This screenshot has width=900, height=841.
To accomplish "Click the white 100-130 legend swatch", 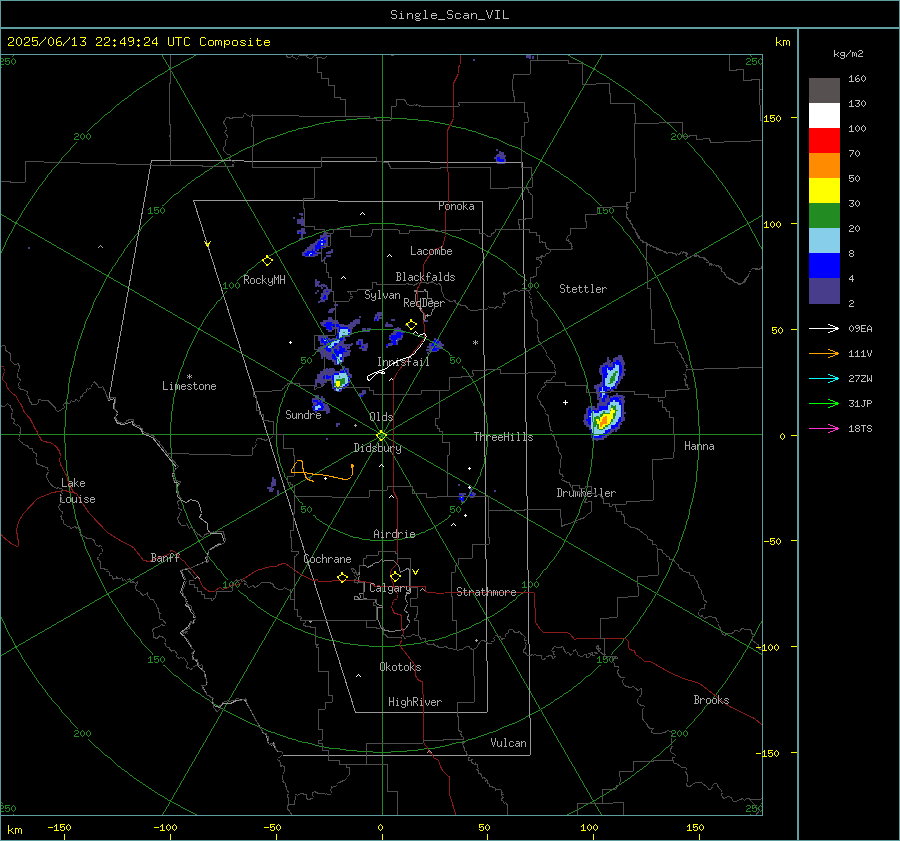I will click(824, 116).
